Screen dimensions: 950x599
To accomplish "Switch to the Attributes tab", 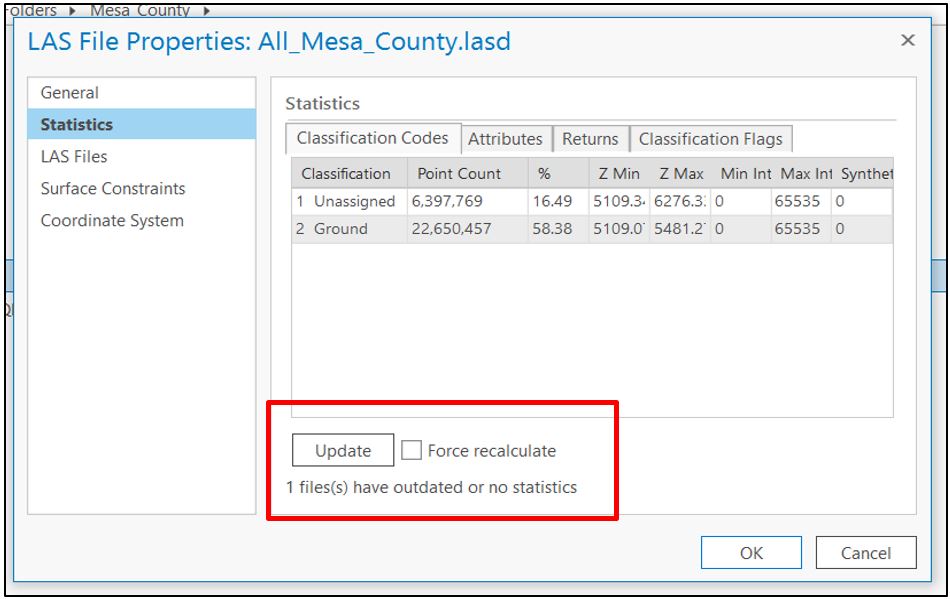I will pyautogui.click(x=505, y=140).
